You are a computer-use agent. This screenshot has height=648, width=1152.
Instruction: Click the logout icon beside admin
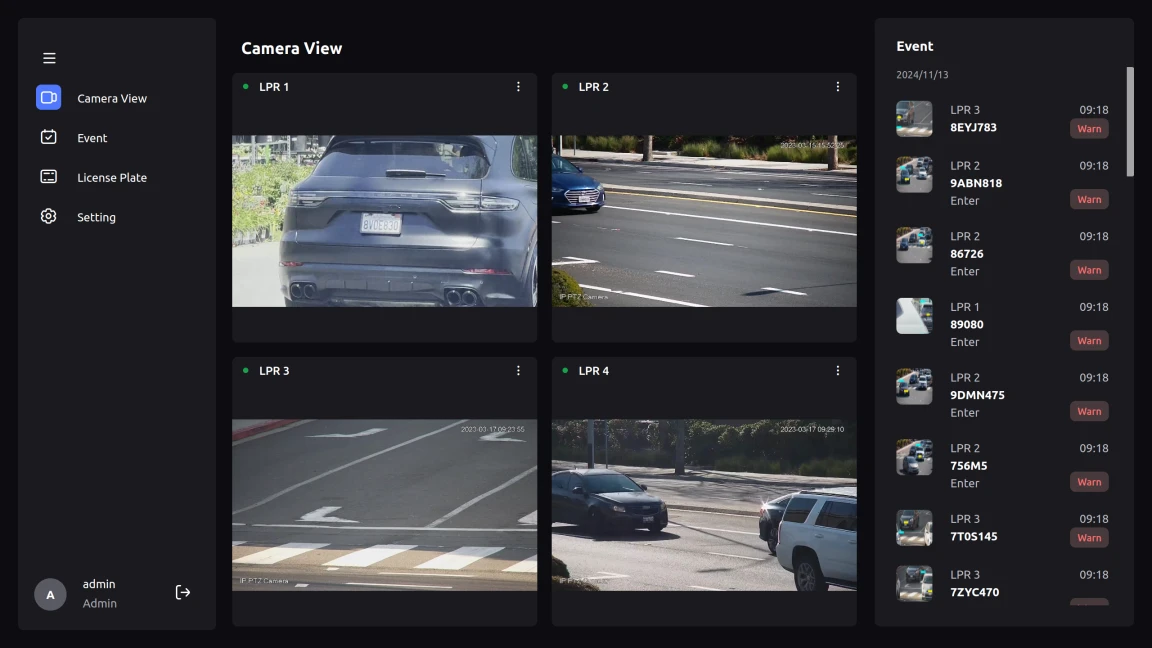tap(183, 592)
